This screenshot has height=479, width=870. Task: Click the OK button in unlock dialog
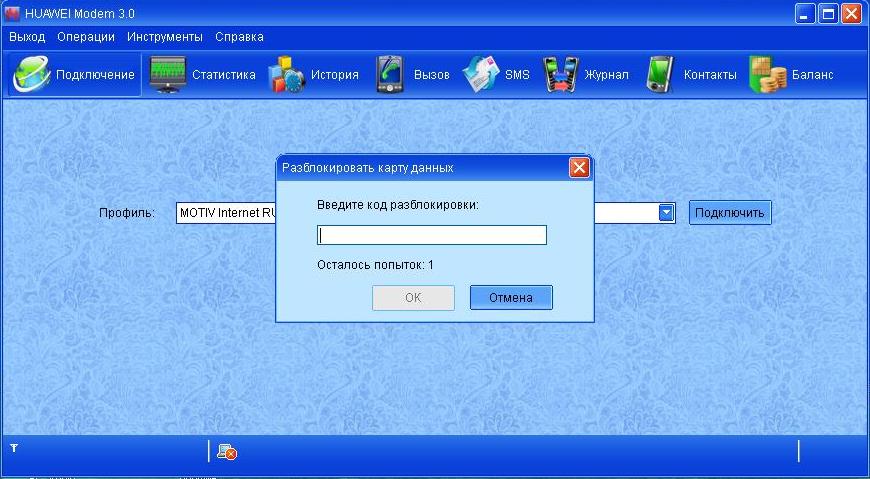coord(413,298)
